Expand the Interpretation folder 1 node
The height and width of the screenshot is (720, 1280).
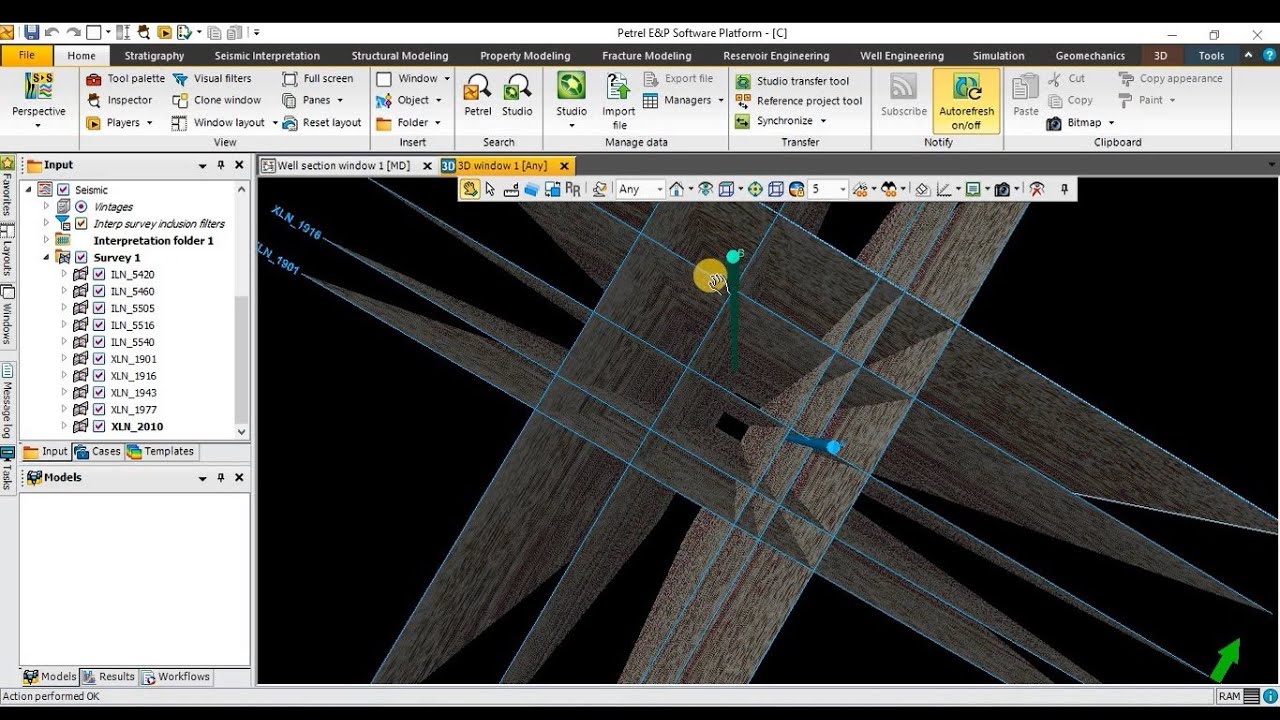click(x=46, y=240)
